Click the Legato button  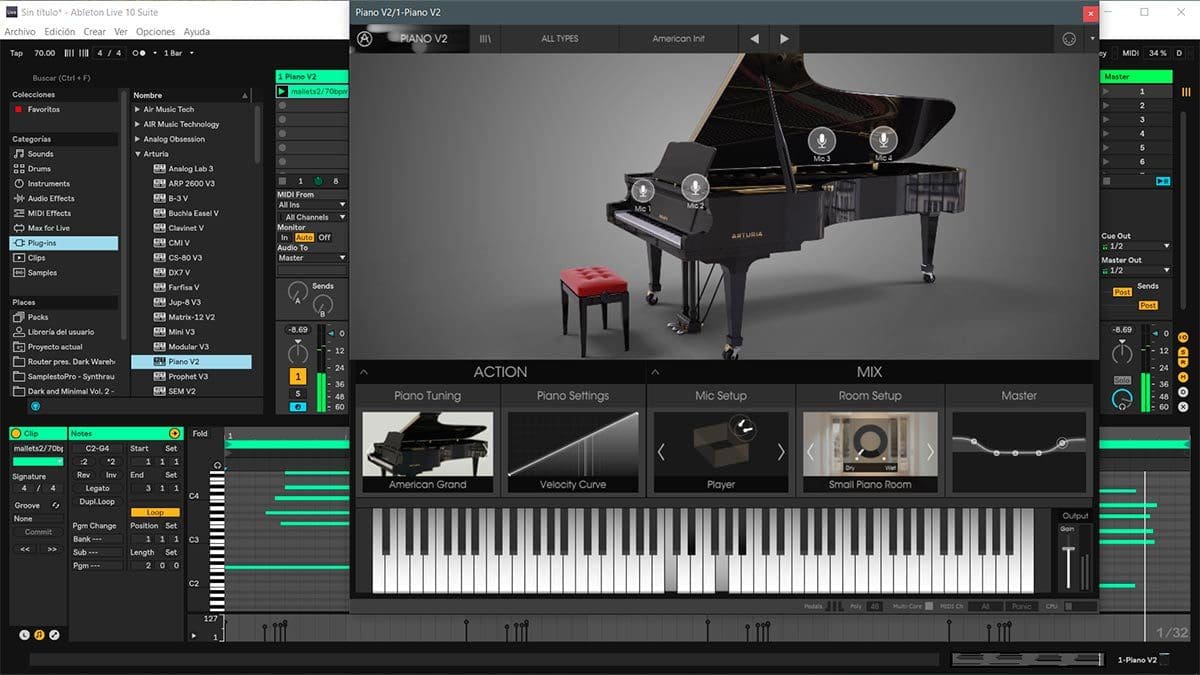[98, 488]
